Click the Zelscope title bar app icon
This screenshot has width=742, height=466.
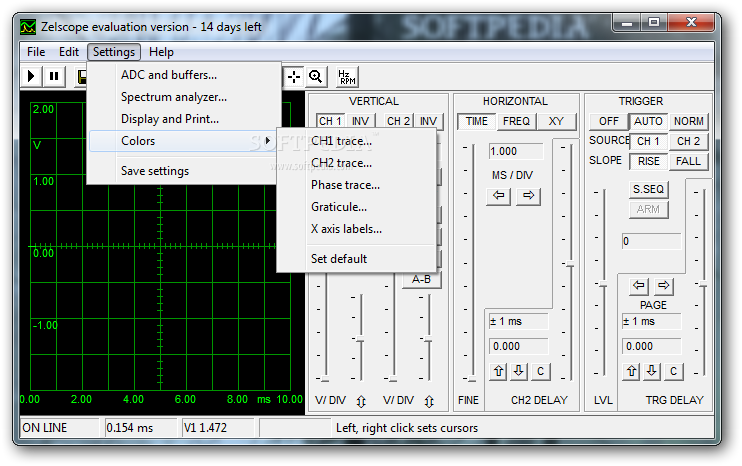click(x=28, y=27)
